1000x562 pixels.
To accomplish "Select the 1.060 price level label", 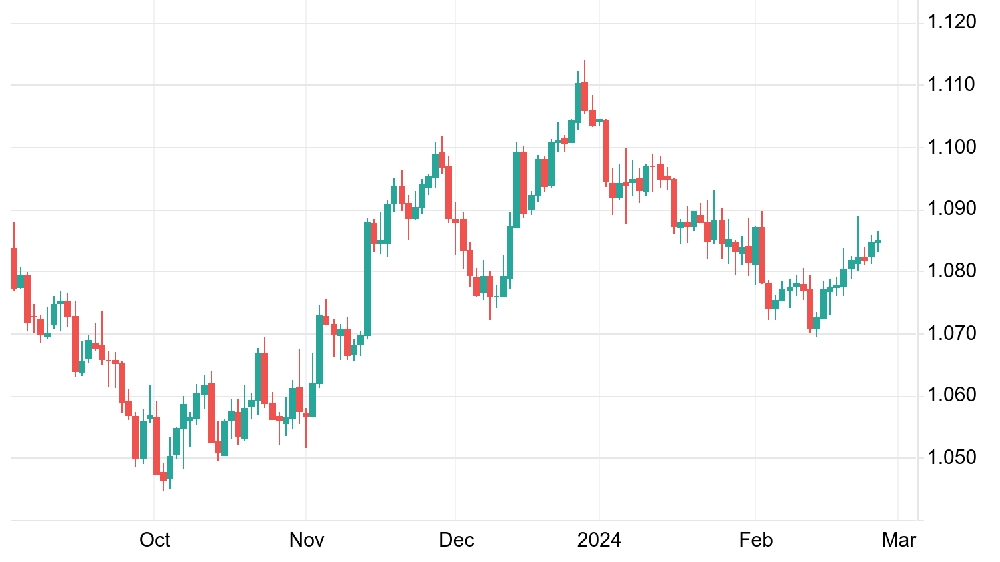I will pyautogui.click(x=952, y=395).
